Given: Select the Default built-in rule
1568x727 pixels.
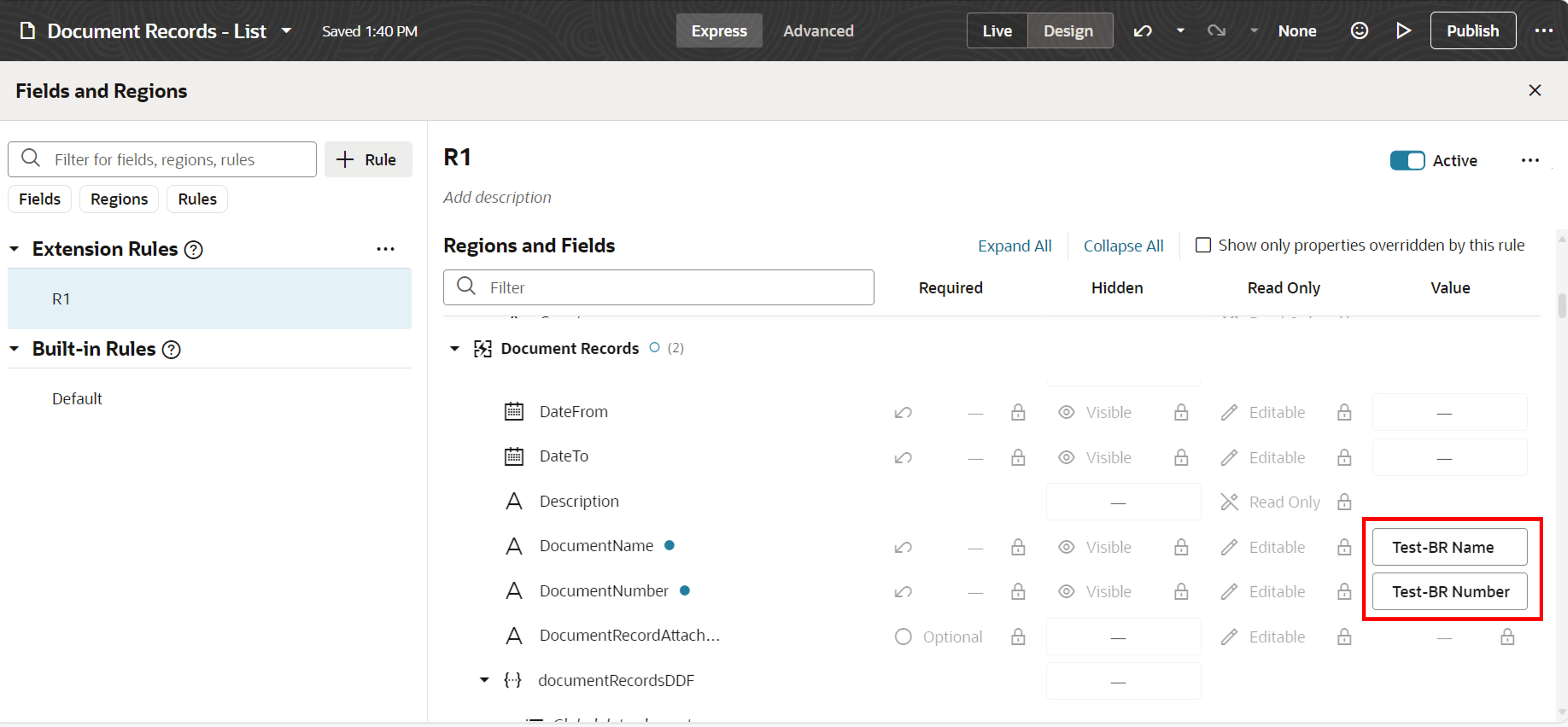Looking at the screenshot, I should point(77,399).
